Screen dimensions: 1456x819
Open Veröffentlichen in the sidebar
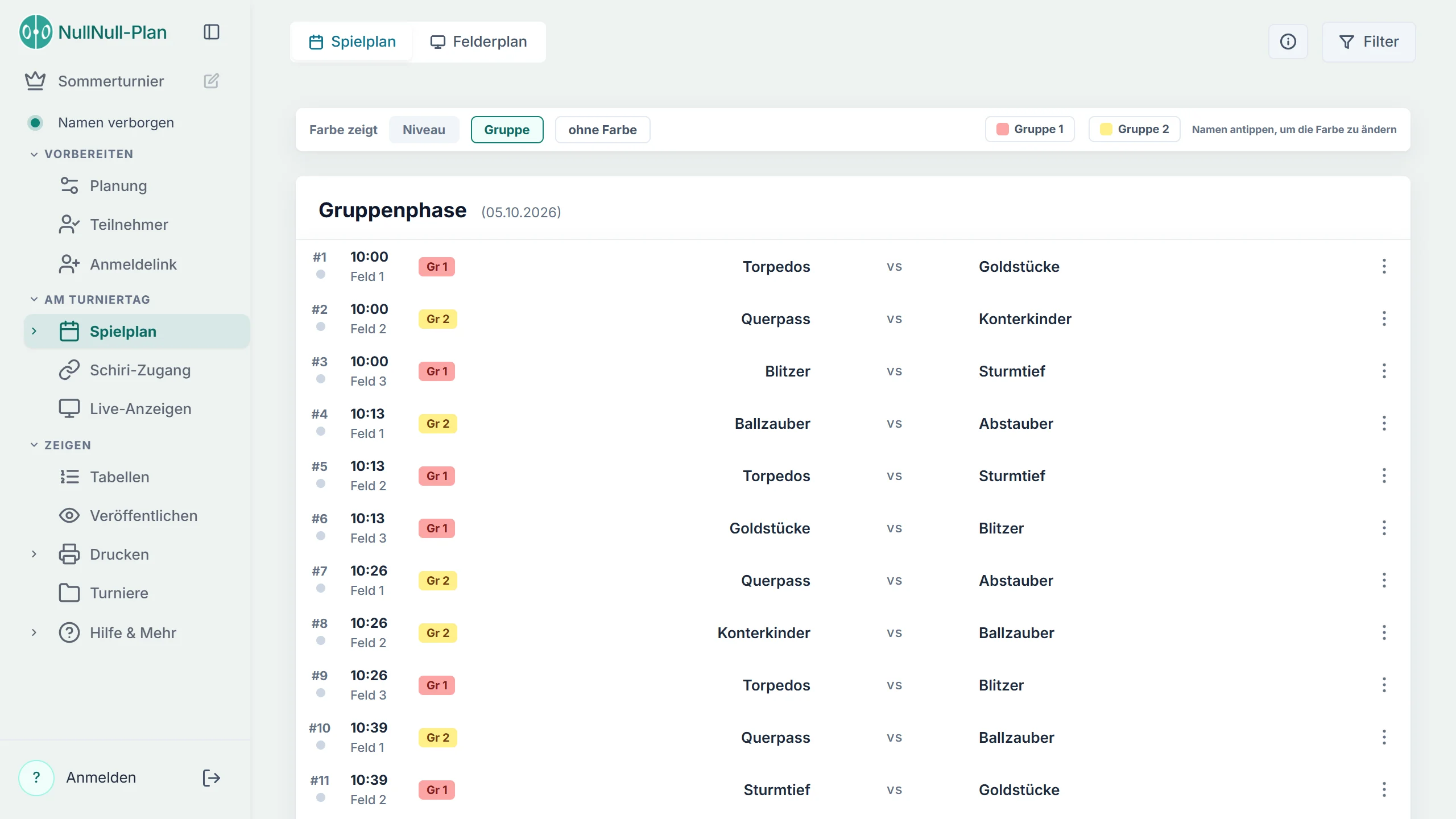pos(136,516)
